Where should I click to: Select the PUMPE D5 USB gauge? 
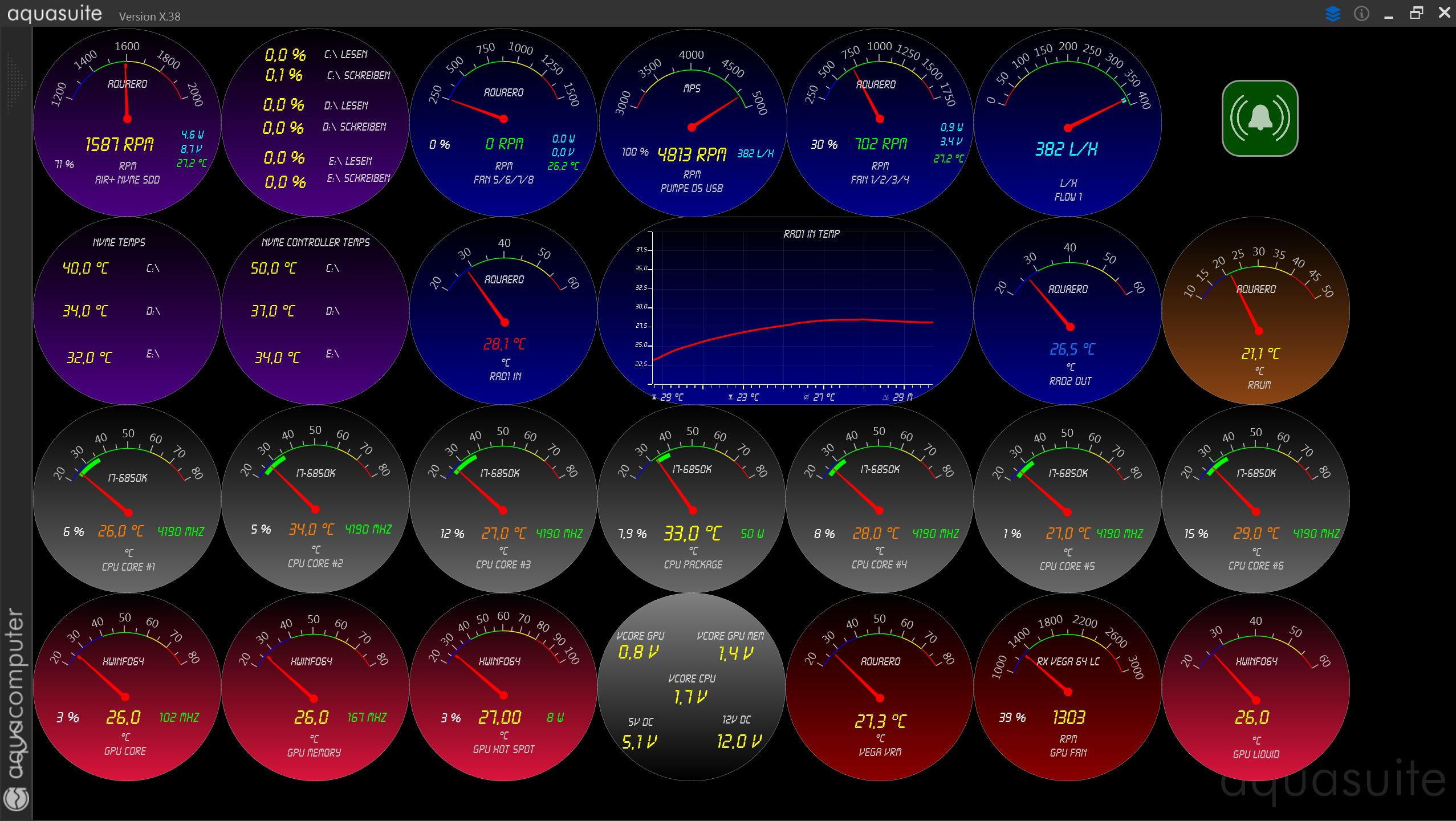692,123
